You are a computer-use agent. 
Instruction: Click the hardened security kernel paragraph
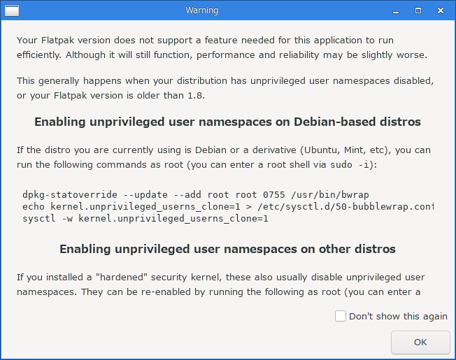click(x=221, y=285)
